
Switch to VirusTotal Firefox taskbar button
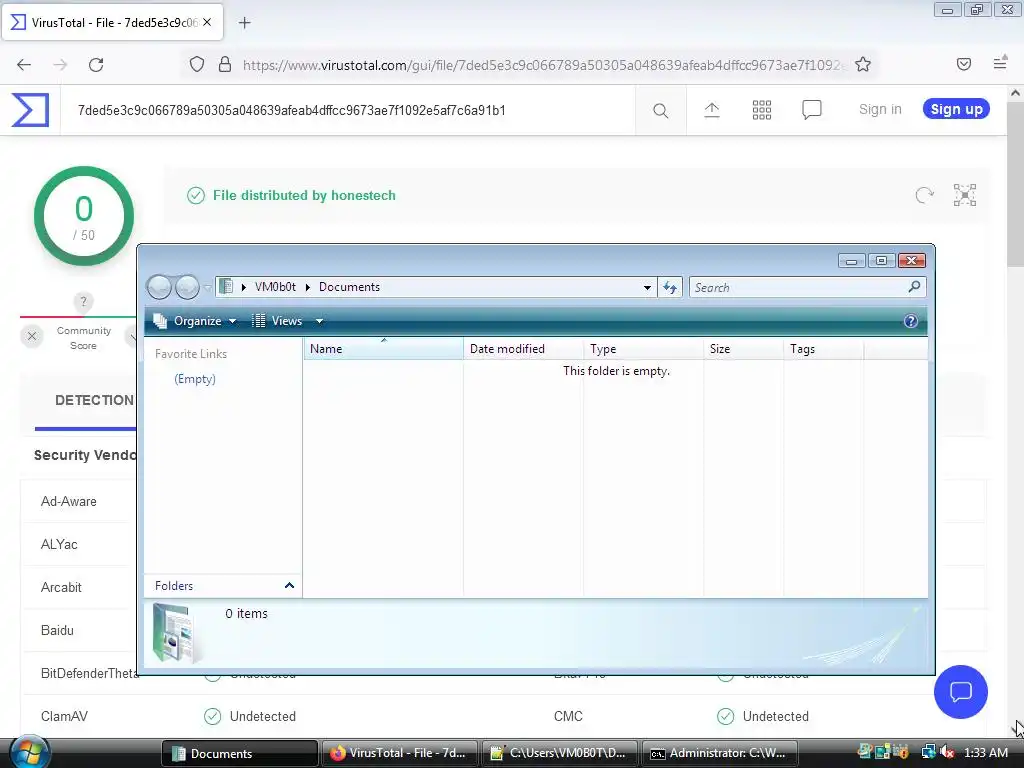tap(399, 754)
